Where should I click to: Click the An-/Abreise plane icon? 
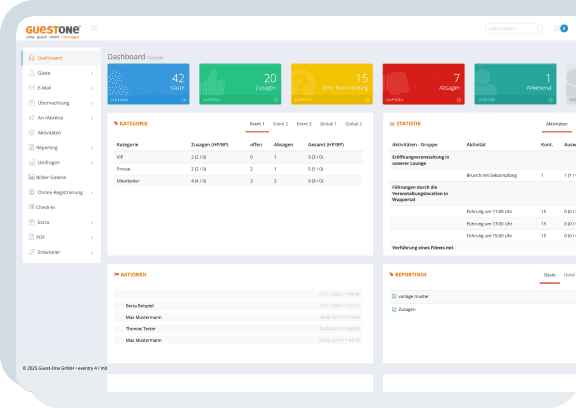click(x=32, y=118)
